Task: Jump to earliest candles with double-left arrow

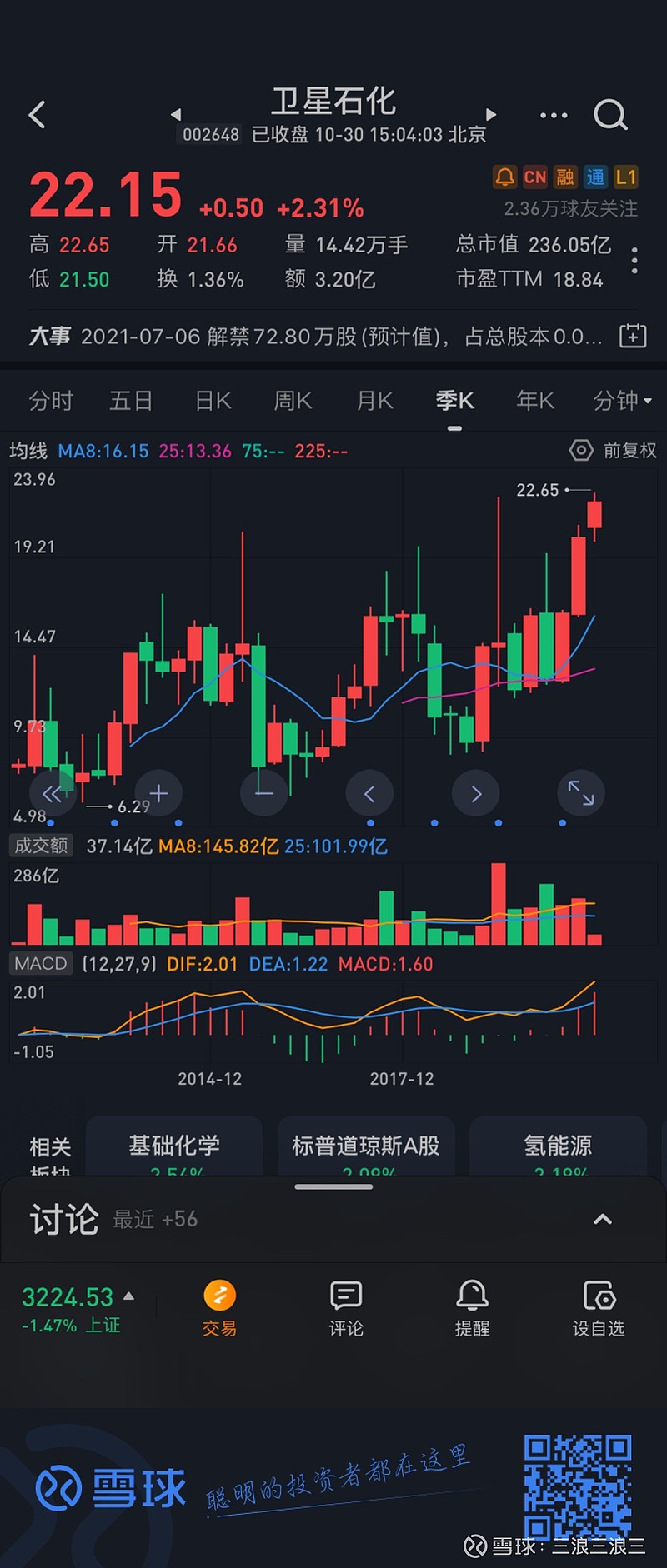Action: click(53, 793)
